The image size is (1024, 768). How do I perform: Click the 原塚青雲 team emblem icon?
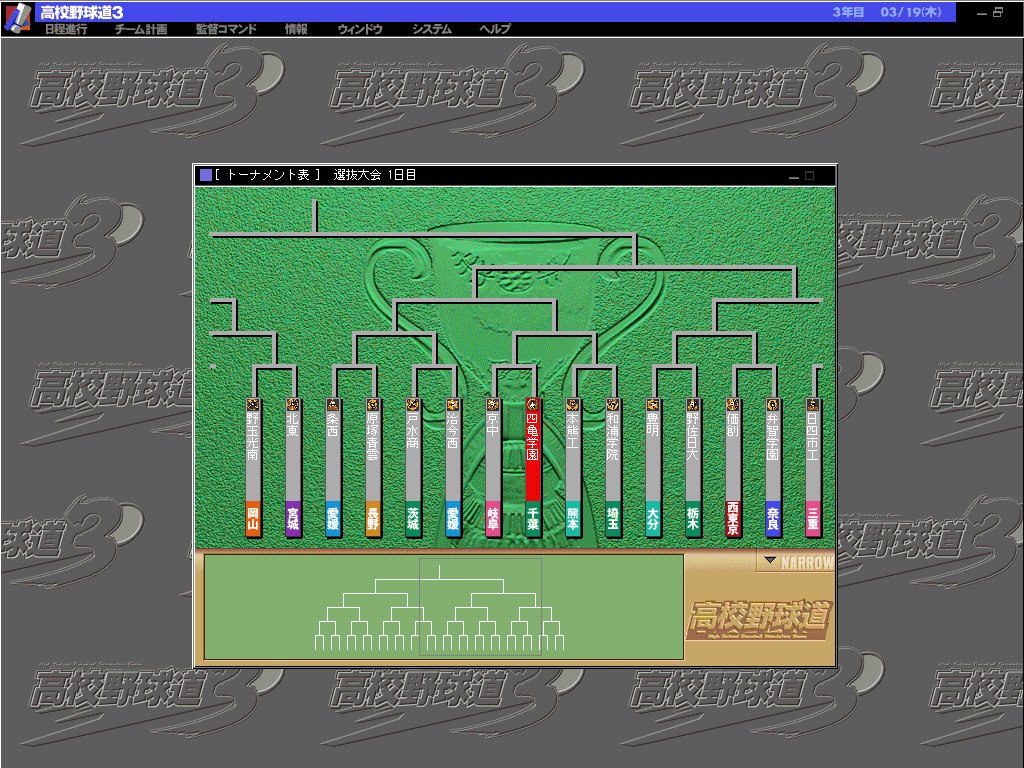click(373, 404)
